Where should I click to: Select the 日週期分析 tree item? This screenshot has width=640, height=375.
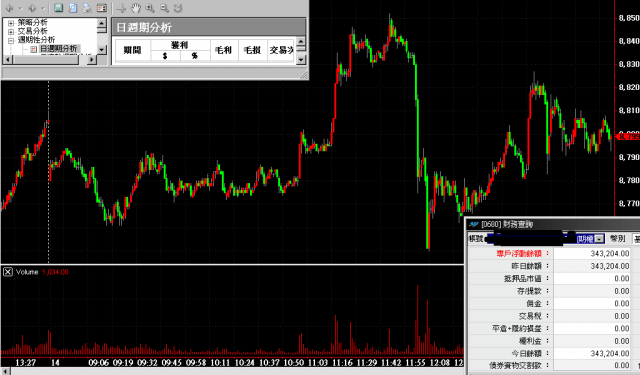pos(58,49)
